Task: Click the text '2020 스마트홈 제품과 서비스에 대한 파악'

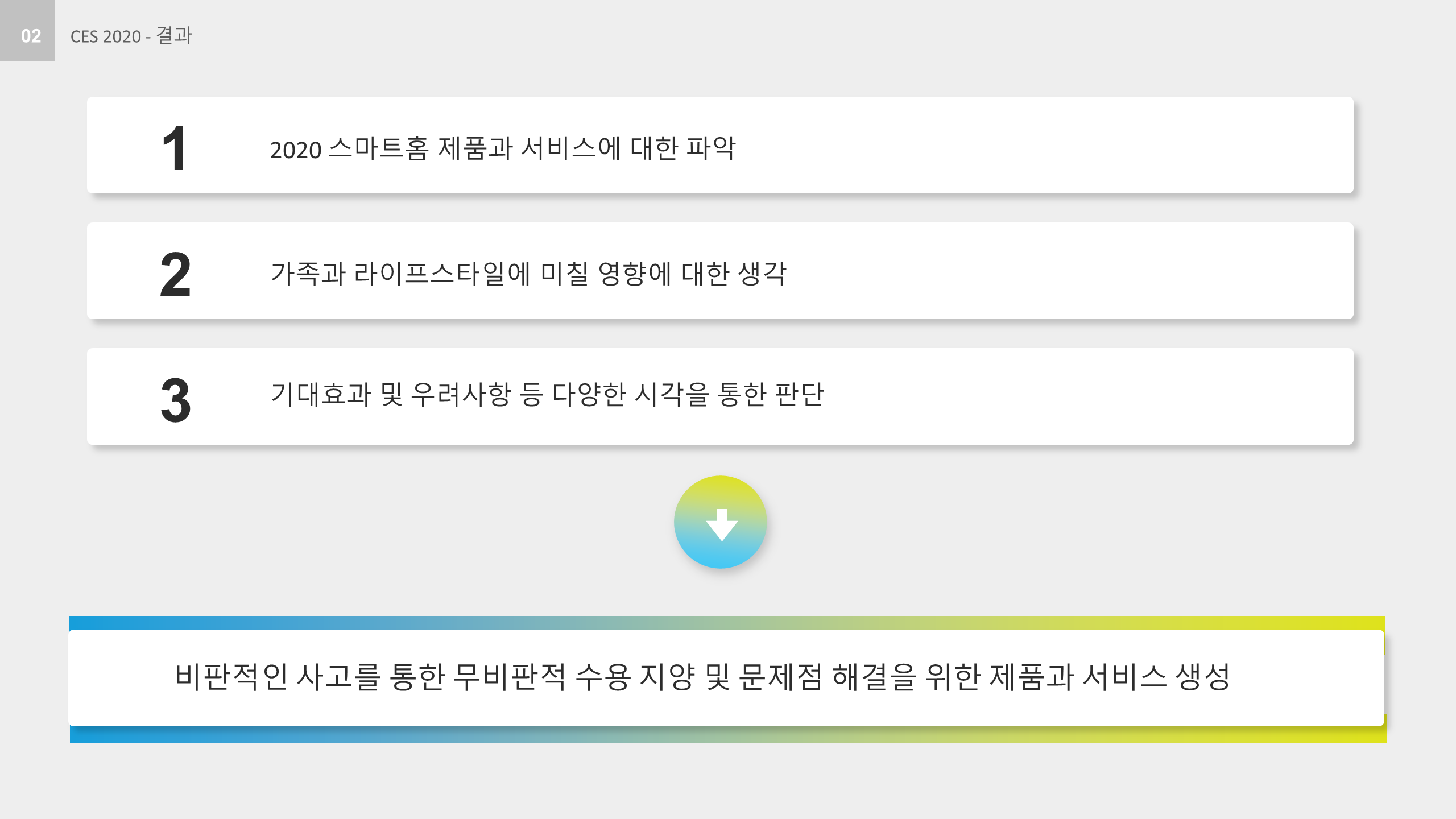Action: click(503, 148)
